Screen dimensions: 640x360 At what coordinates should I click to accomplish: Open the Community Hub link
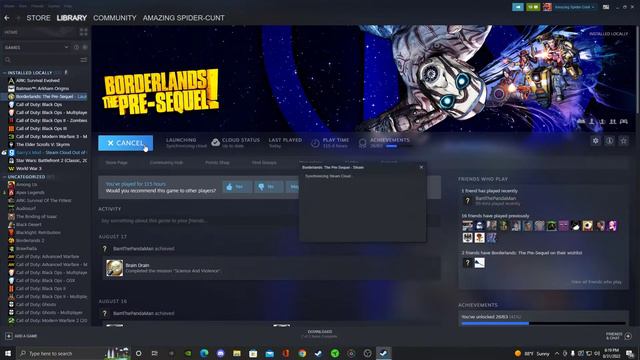pyautogui.click(x=167, y=162)
